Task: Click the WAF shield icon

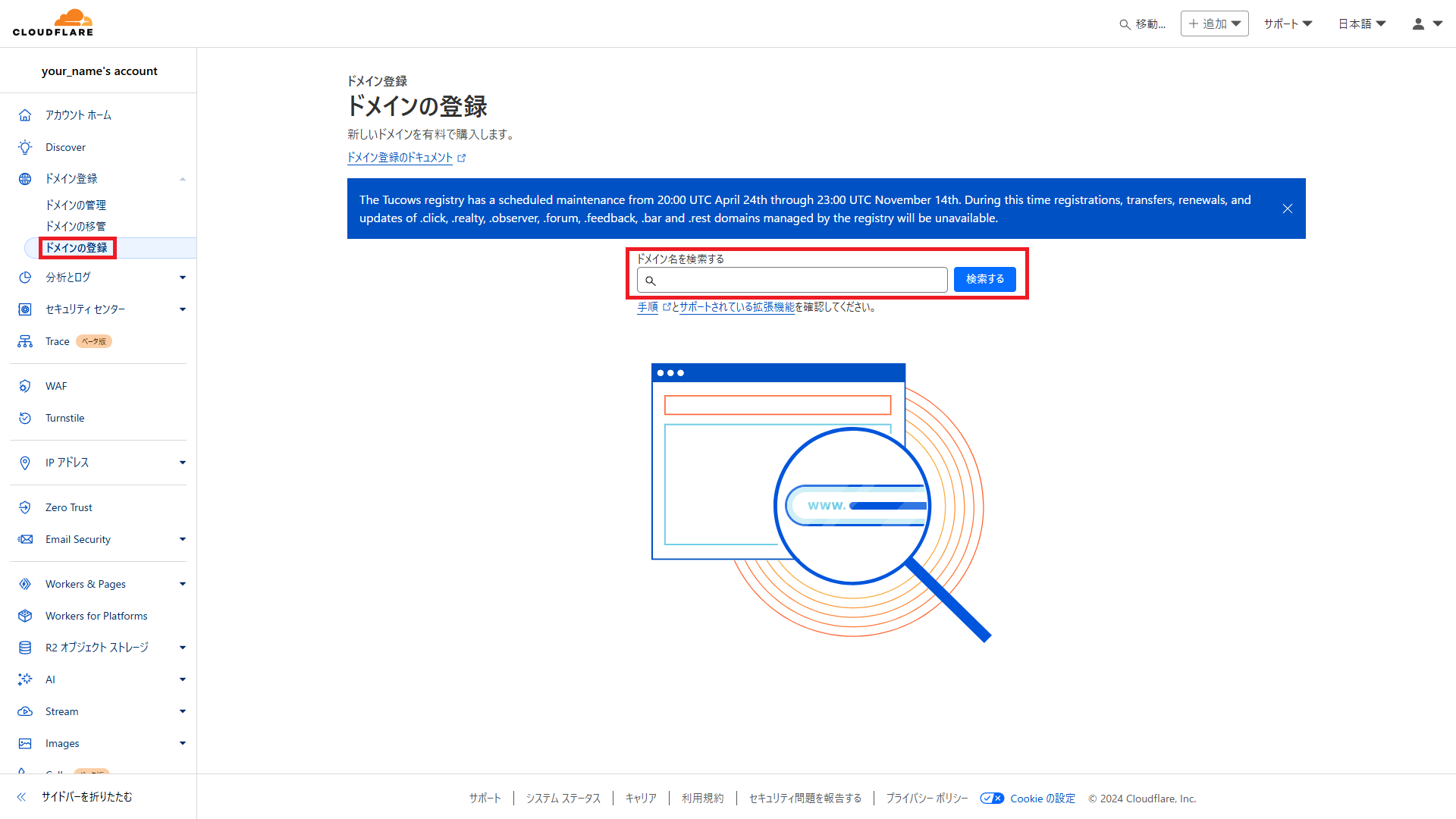Action: point(25,386)
